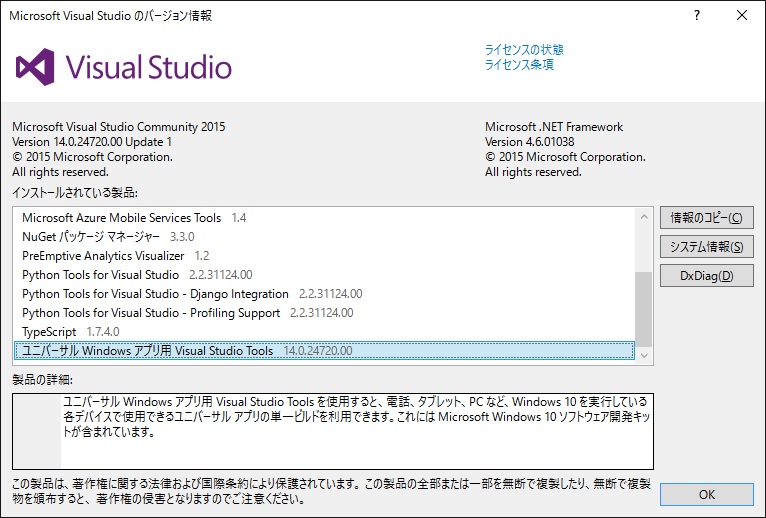The height and width of the screenshot is (518, 766).
Task: Launch DxDiag(D) button
Action: point(706,276)
